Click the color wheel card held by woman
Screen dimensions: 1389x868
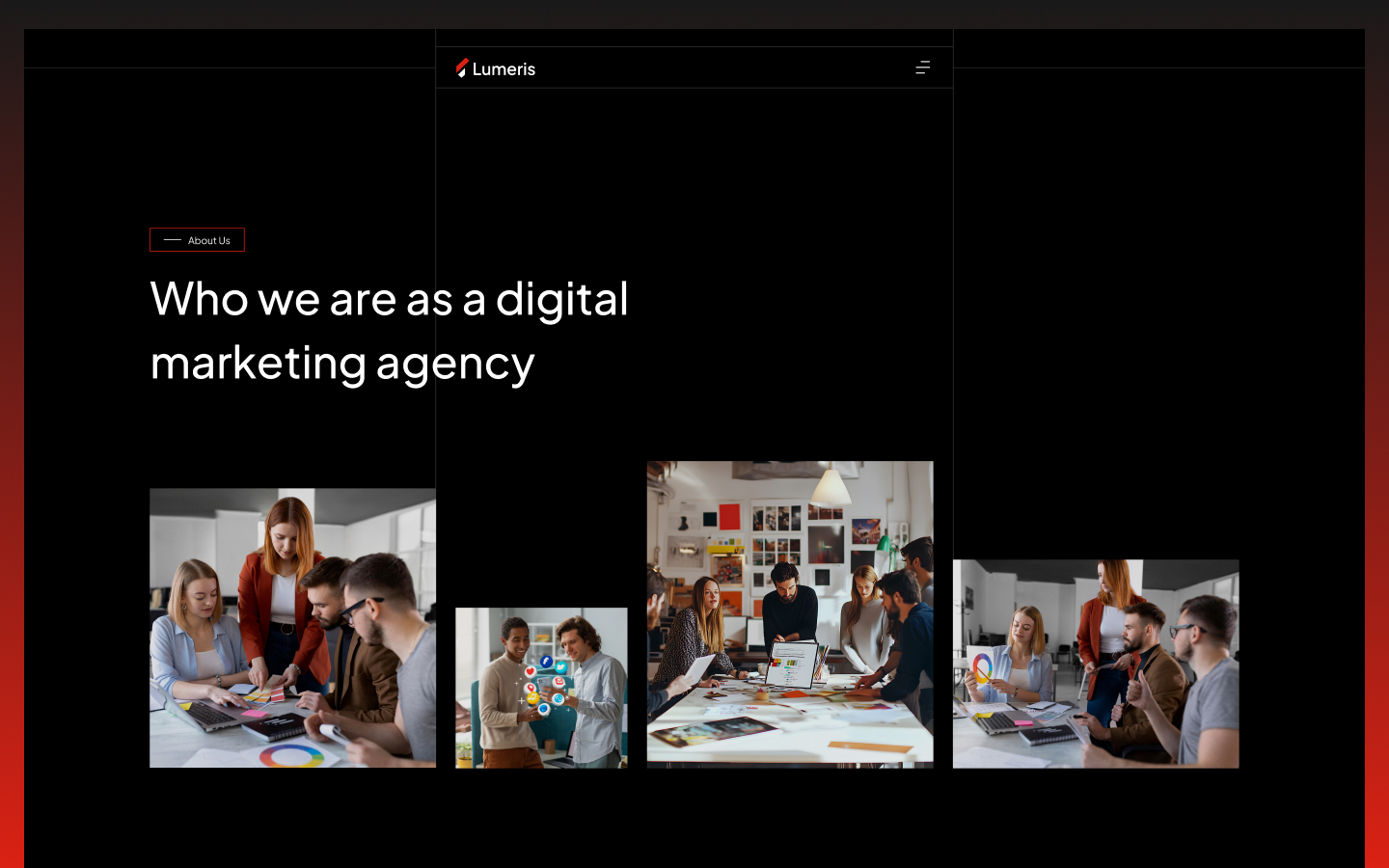(x=982, y=667)
